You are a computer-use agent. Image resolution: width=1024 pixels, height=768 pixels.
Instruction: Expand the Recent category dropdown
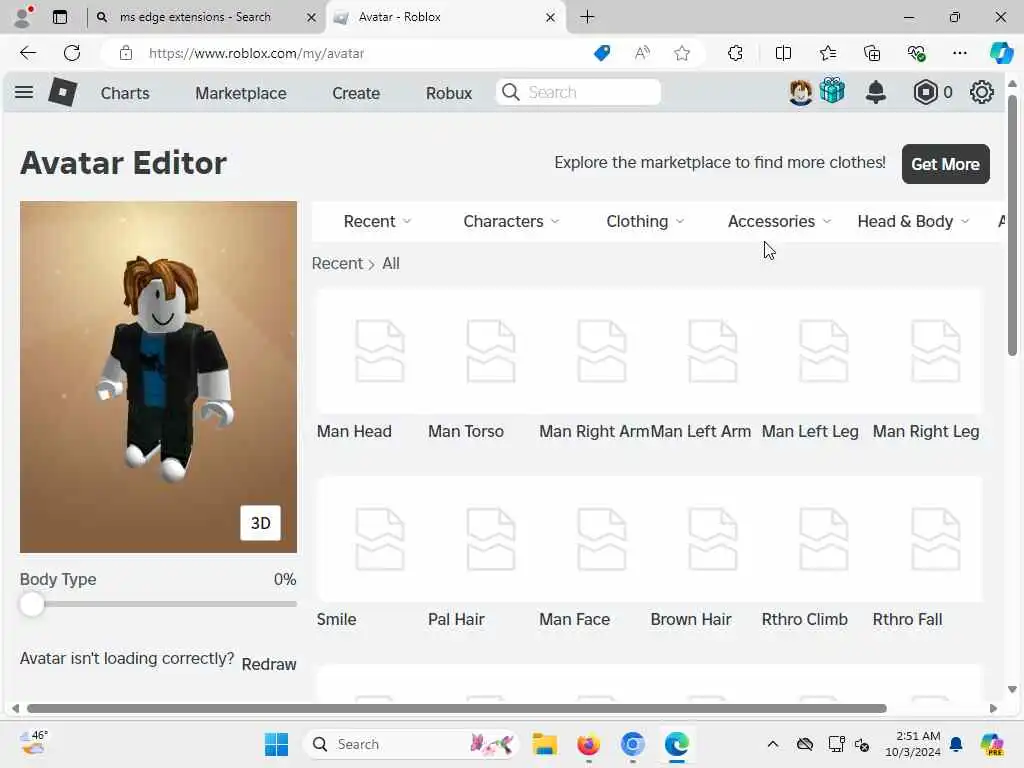tap(377, 221)
